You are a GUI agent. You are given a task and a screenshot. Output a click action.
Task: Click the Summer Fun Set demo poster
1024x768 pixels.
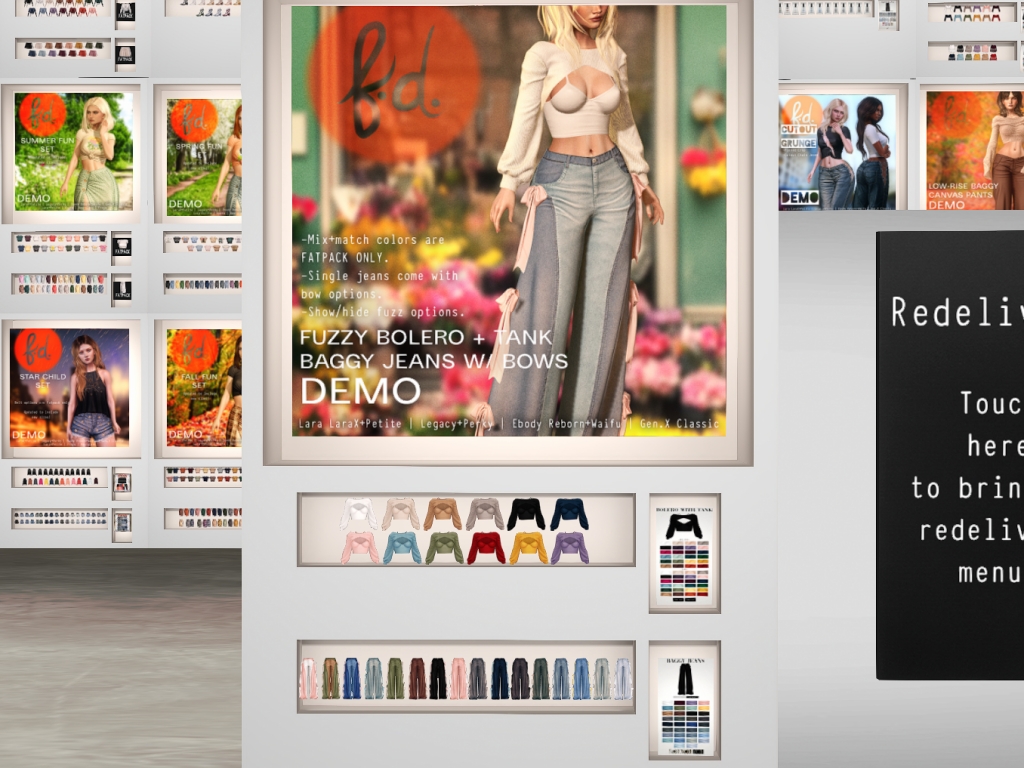pos(74,151)
